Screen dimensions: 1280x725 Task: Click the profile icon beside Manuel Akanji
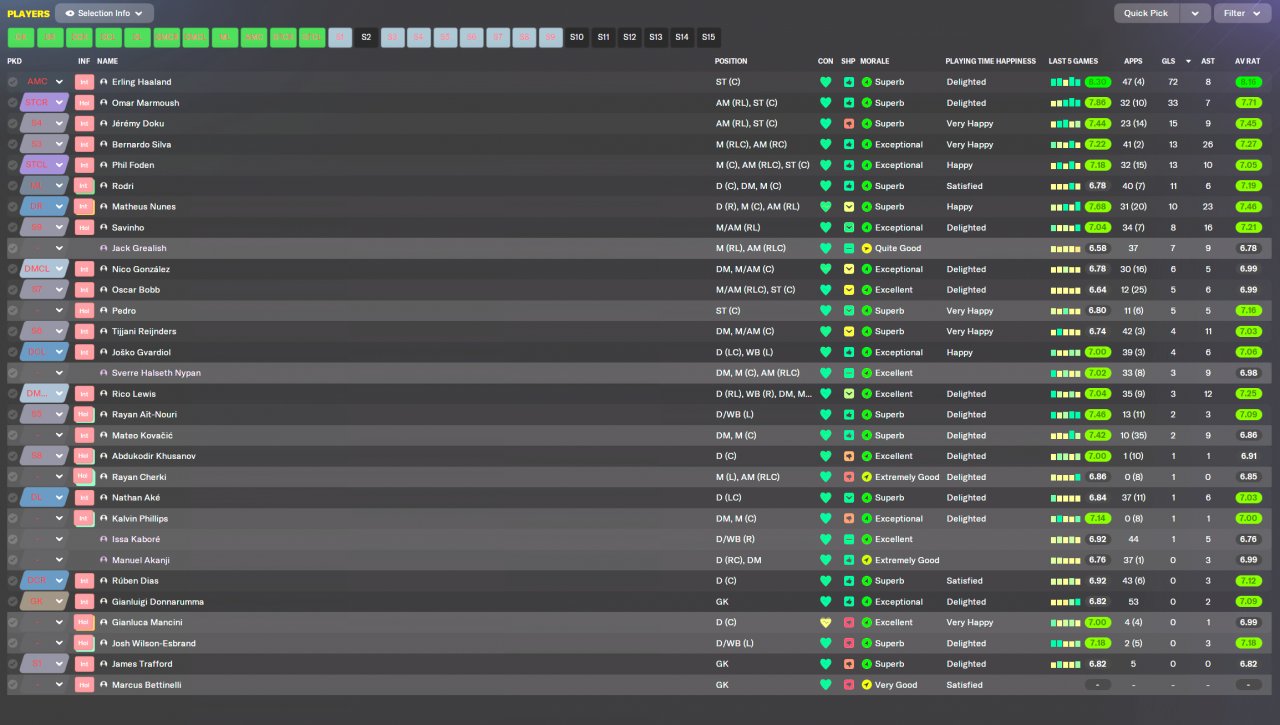pyautogui.click(x=104, y=560)
